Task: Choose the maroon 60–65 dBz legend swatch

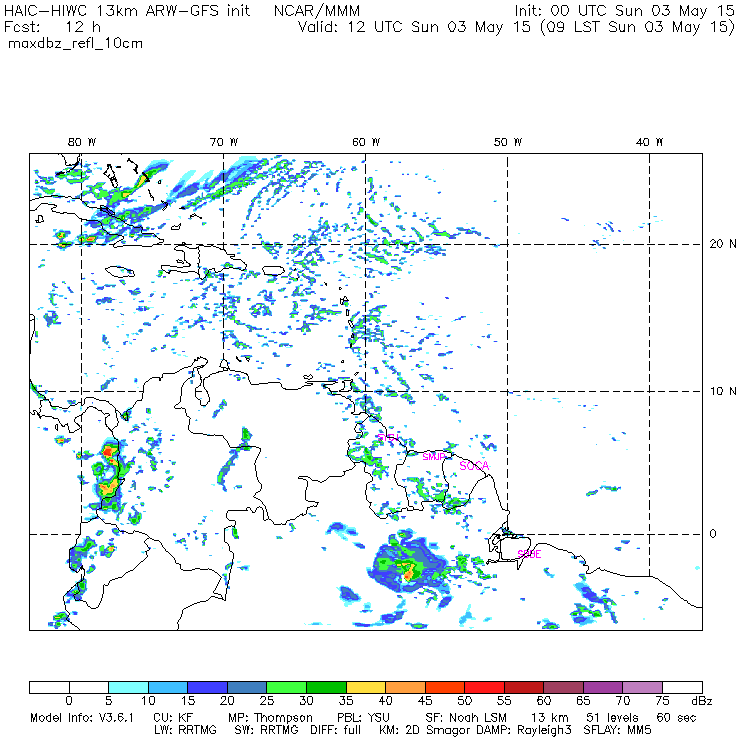Action: tap(563, 687)
